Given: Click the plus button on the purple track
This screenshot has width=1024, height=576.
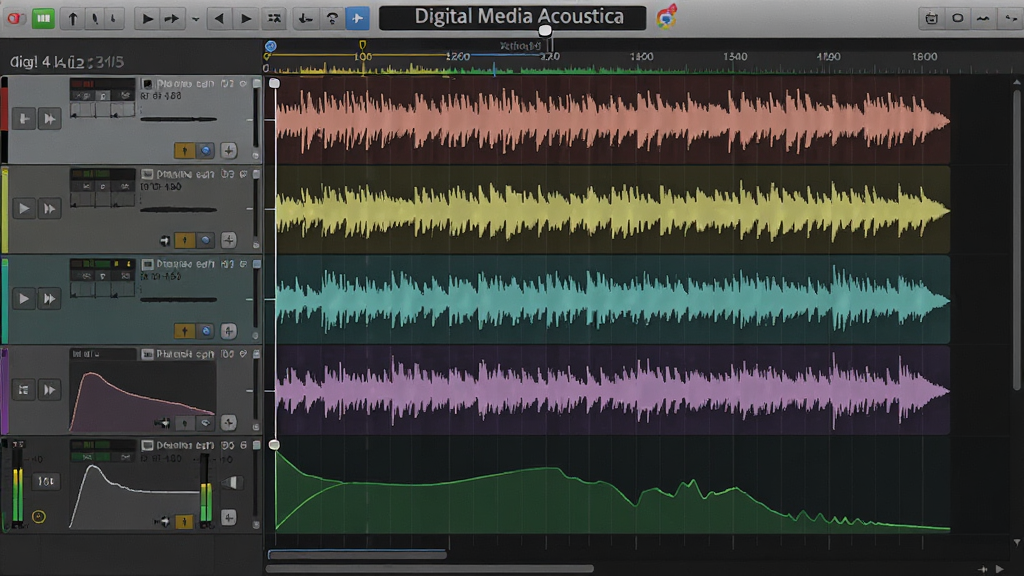Looking at the screenshot, I should click(x=229, y=423).
